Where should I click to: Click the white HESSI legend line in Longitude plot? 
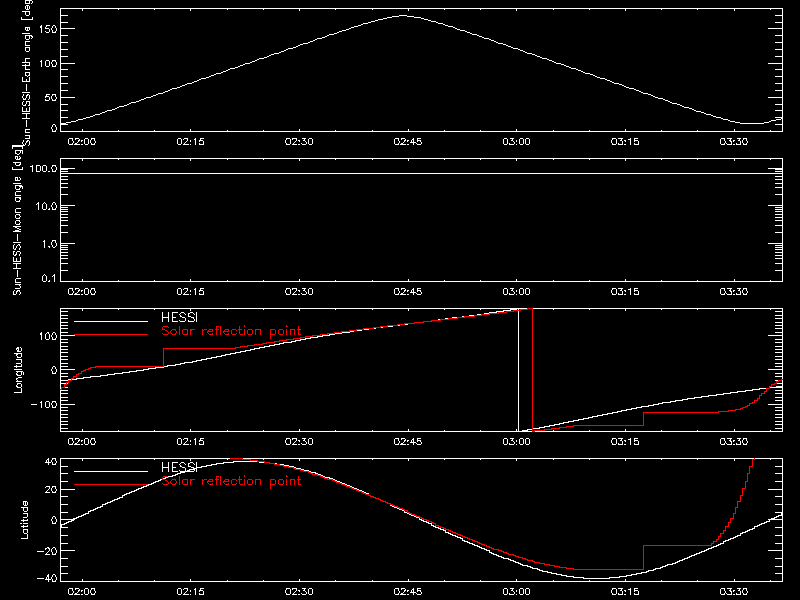111,321
